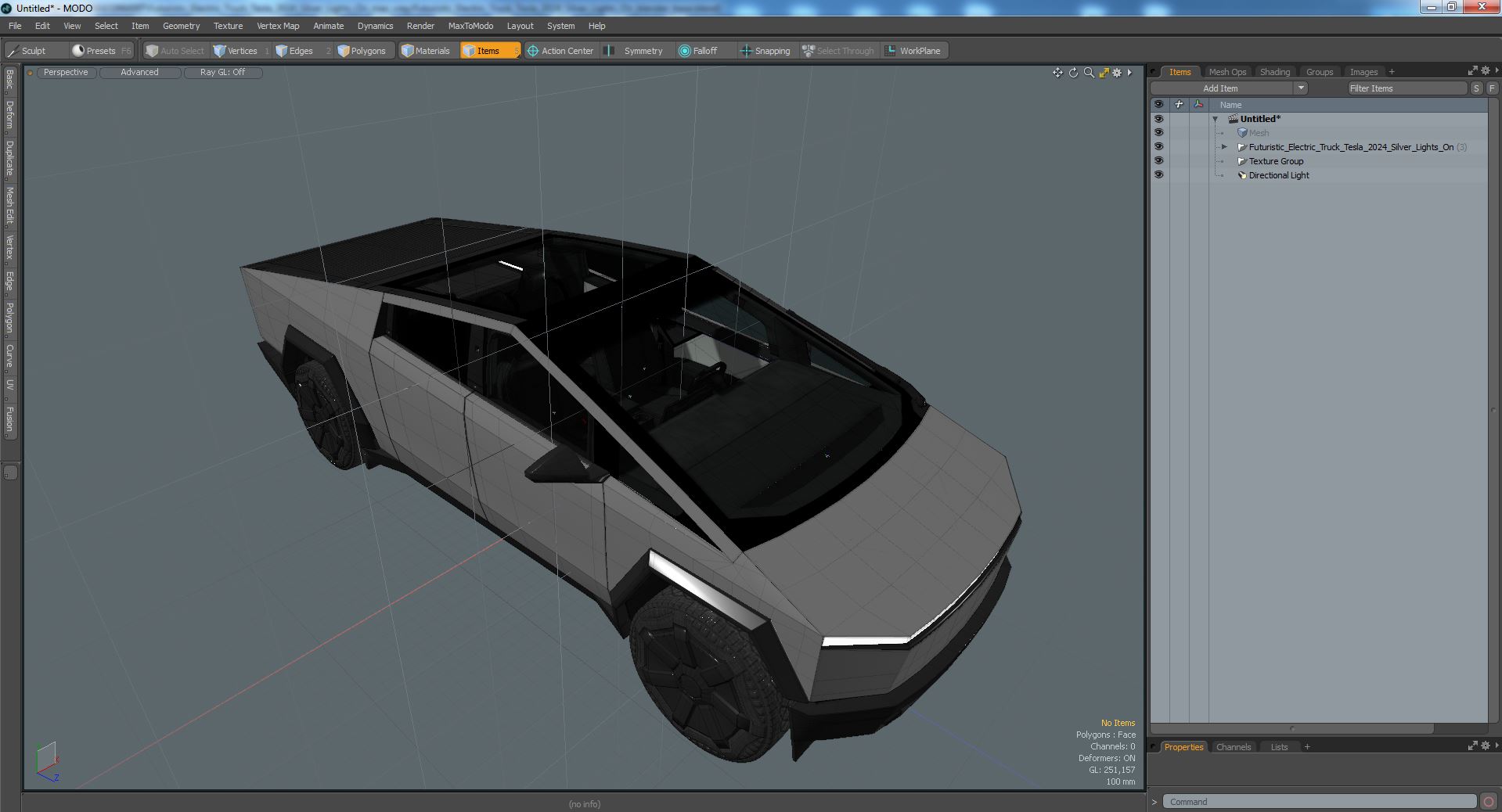Switch to Polygons selection mode
The image size is (1502, 812).
(x=364, y=51)
